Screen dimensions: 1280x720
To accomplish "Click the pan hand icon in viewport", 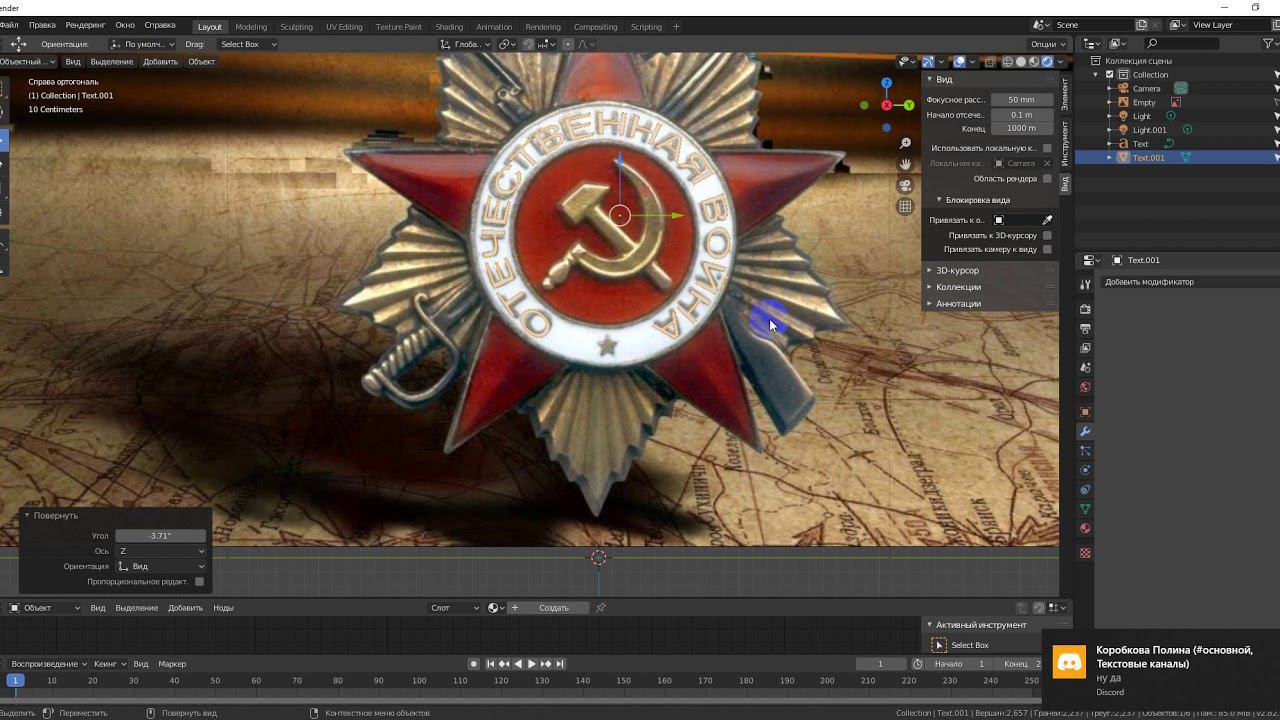I will coord(905,164).
